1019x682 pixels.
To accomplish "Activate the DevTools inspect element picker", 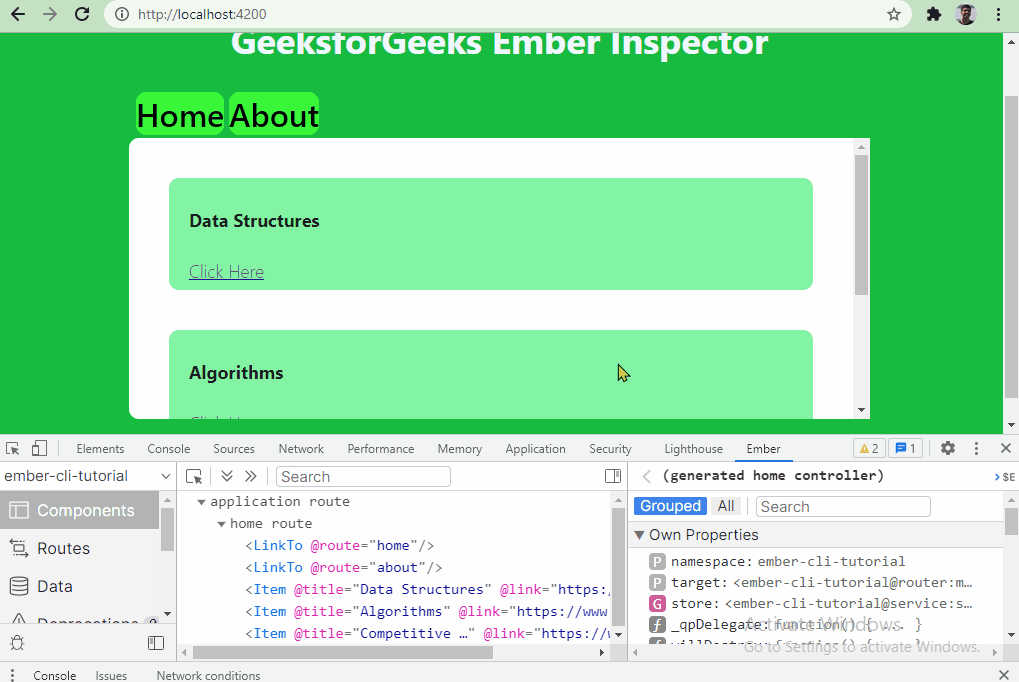I will click(12, 449).
